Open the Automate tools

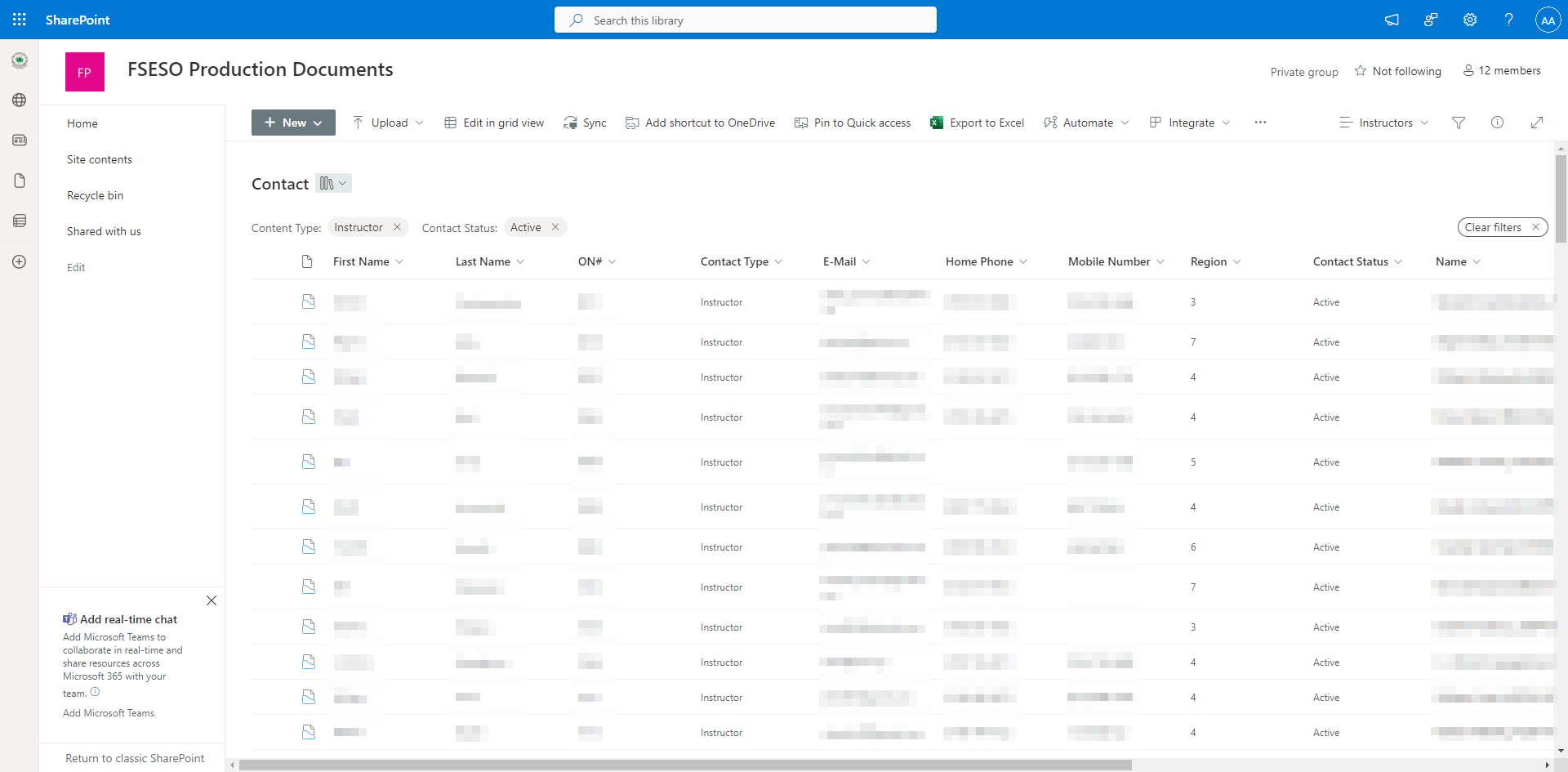coord(1086,123)
